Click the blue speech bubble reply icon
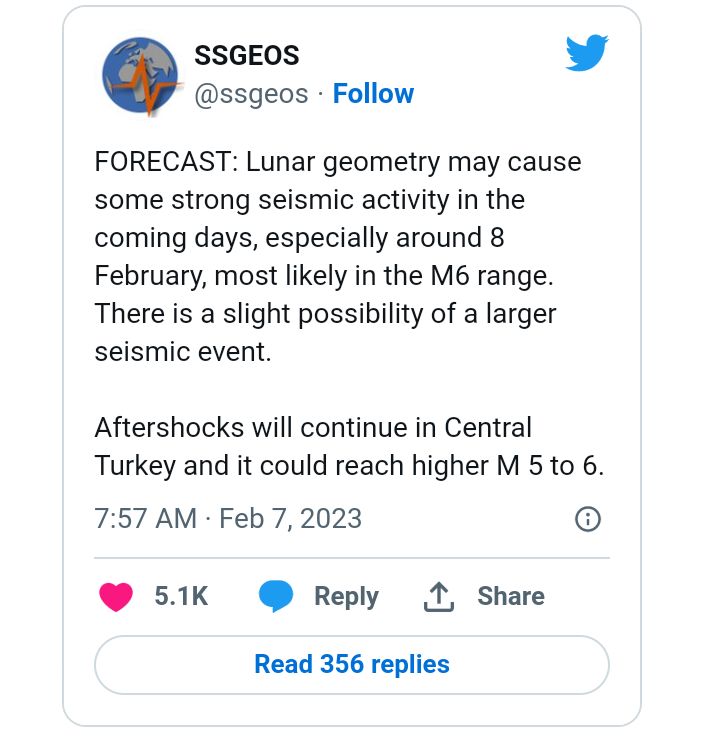Viewport: 720px width, 740px height. coord(276,596)
